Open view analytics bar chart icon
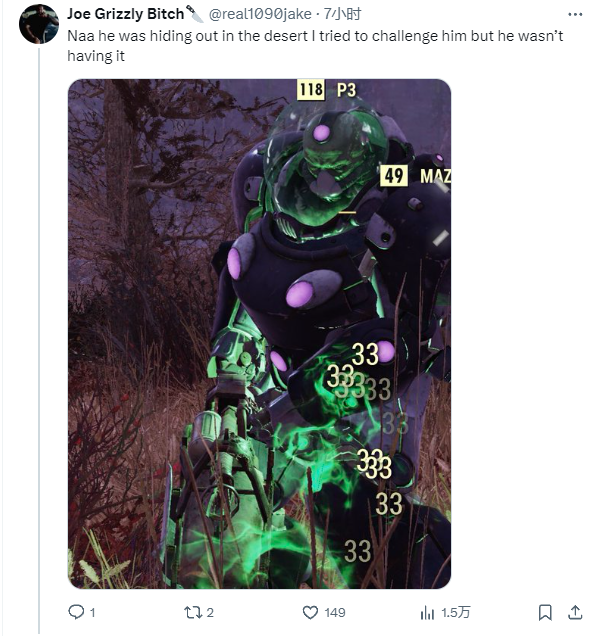This screenshot has height=636, width=601. coord(427,612)
